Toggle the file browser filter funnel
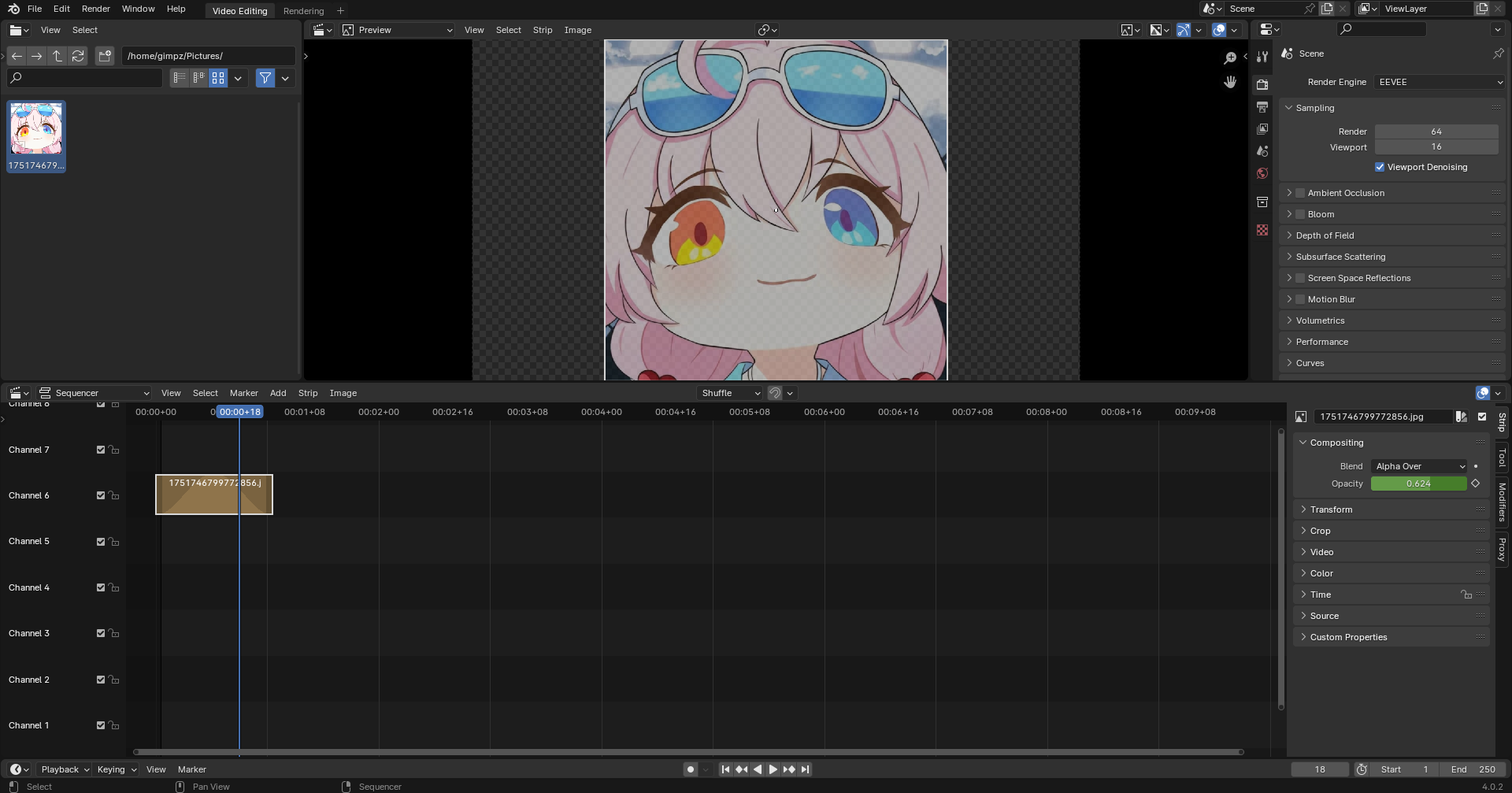Image resolution: width=1512 pixels, height=793 pixels. pos(265,78)
